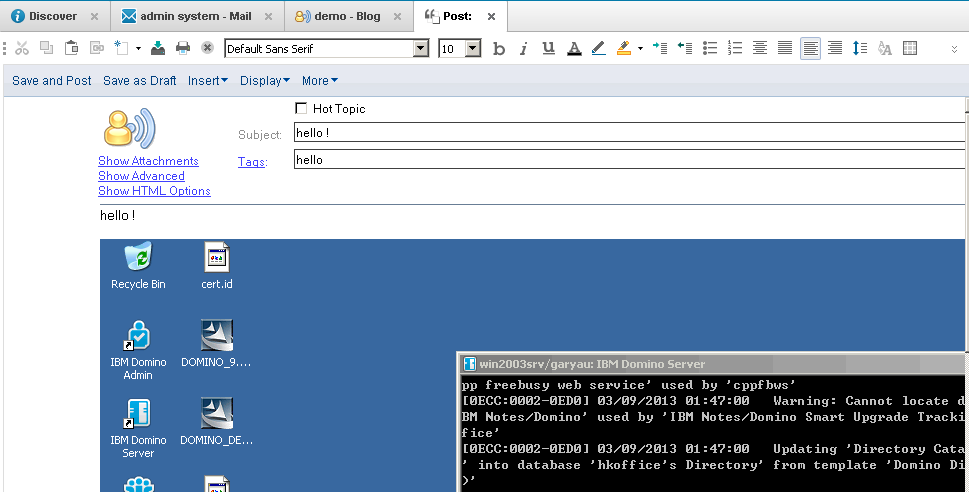Click IBM Domino Server console title bar
Image resolution: width=969 pixels, height=492 pixels.
[x=711, y=363]
